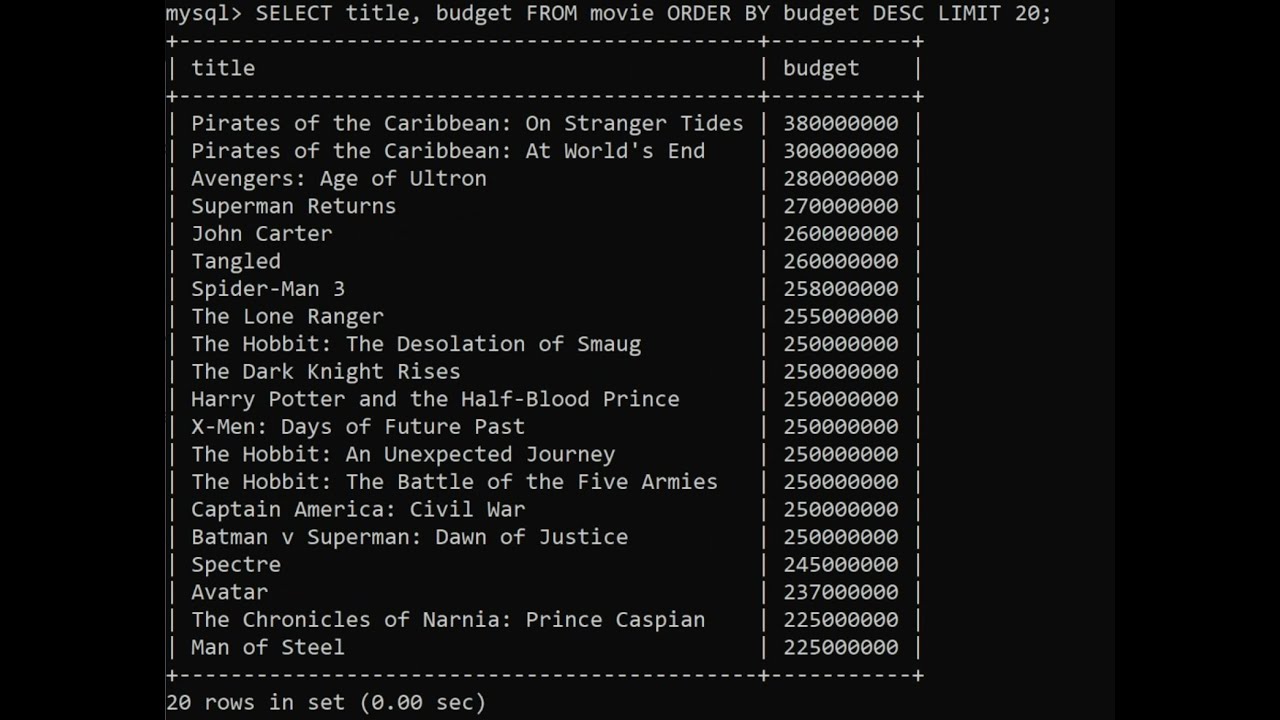Select the 'Pirates of the Caribbean: On Stranger Tides' row title

(467, 123)
